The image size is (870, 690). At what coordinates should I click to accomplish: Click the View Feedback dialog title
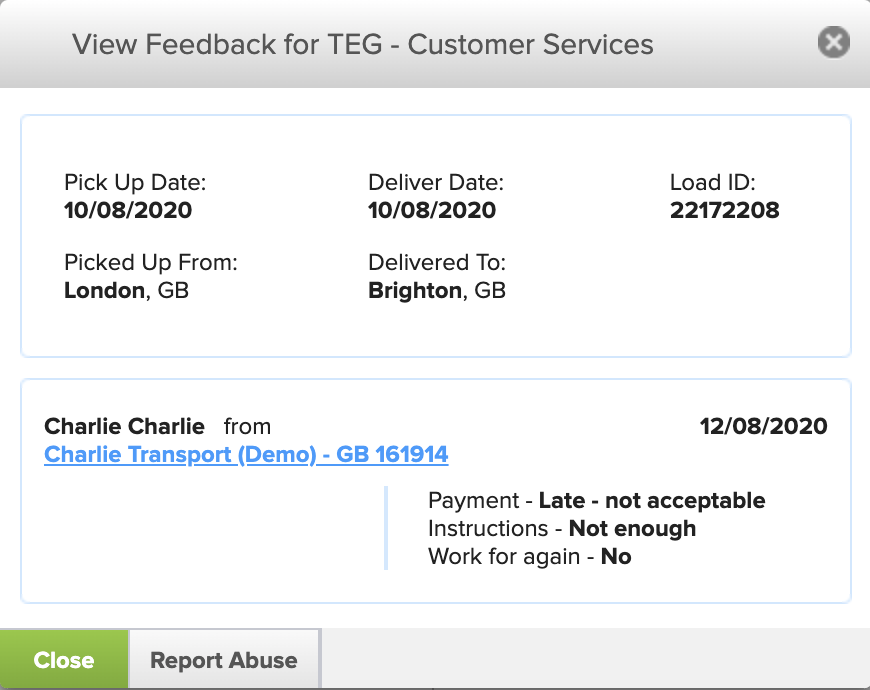363,45
